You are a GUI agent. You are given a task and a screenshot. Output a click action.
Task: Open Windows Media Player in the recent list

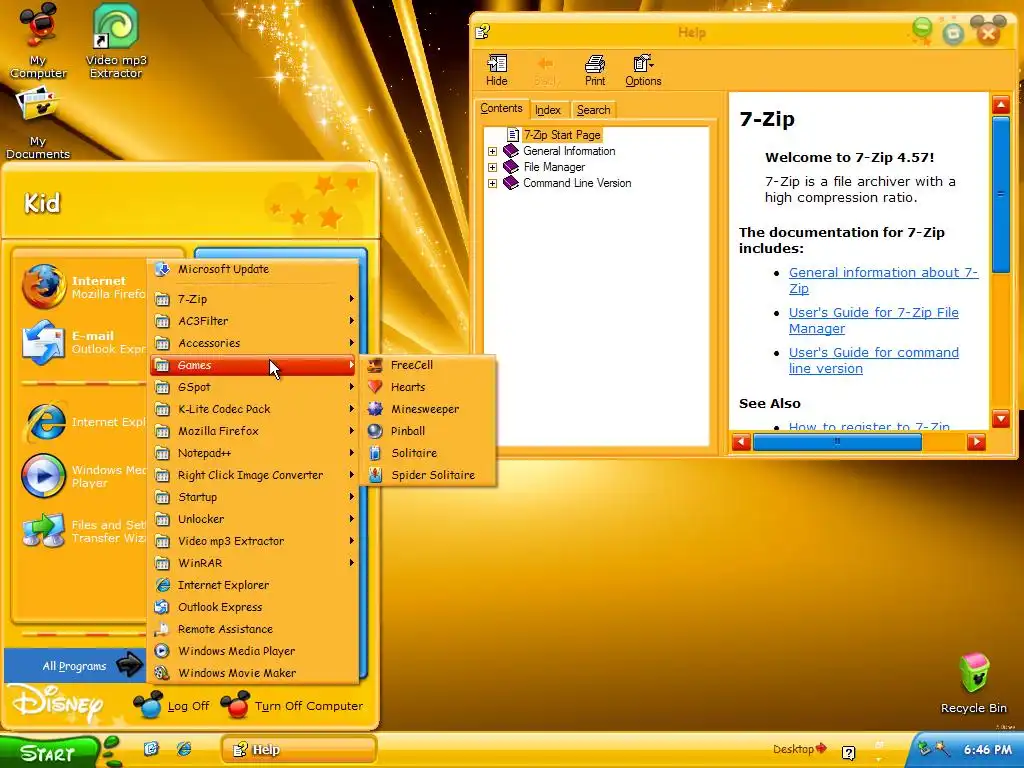(x=82, y=476)
